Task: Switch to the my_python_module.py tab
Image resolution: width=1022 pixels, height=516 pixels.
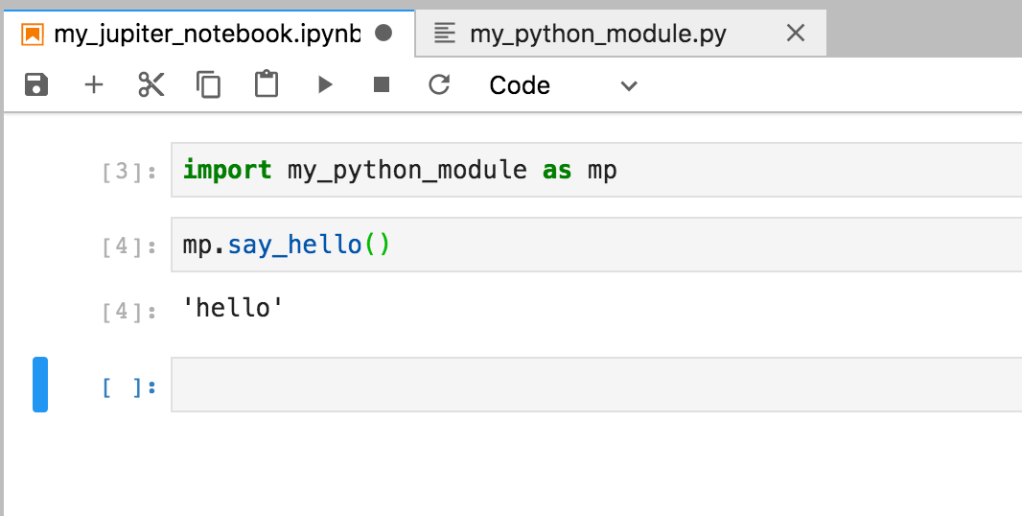Action: (x=620, y=33)
